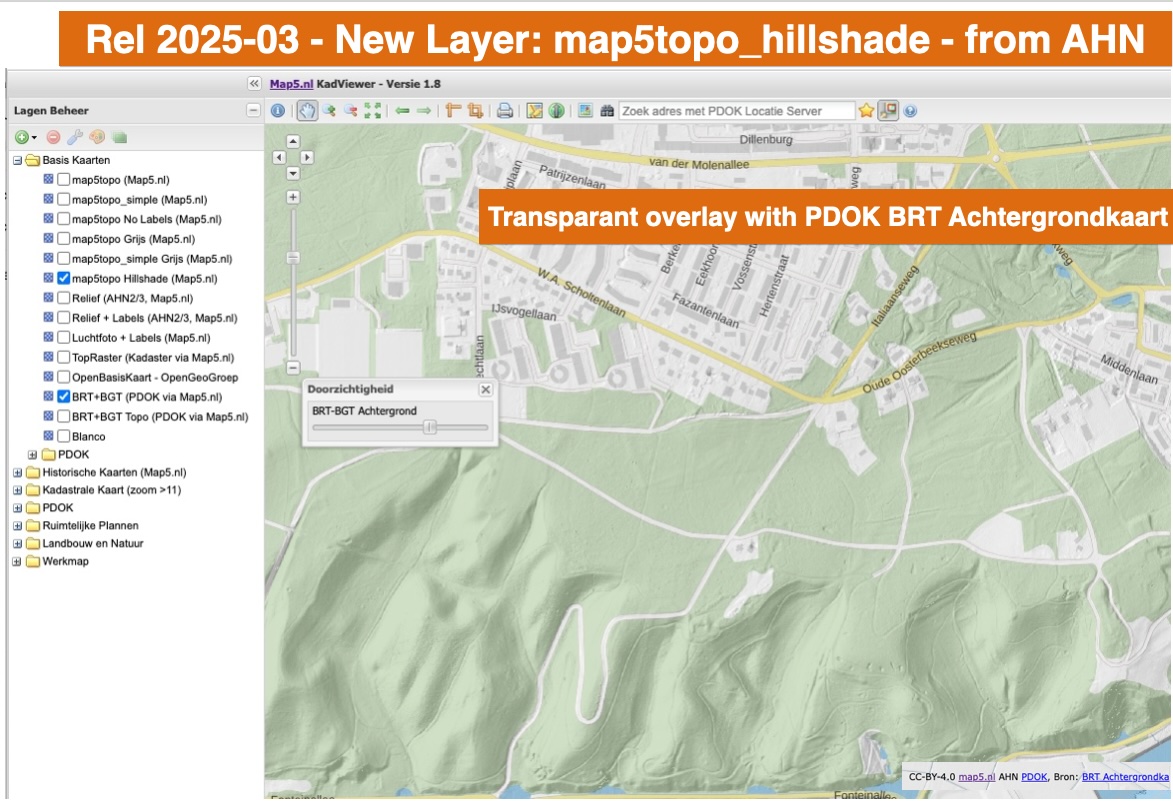Expand Landbouw en Natuur folder
The image size is (1173, 802).
pyautogui.click(x=17, y=544)
